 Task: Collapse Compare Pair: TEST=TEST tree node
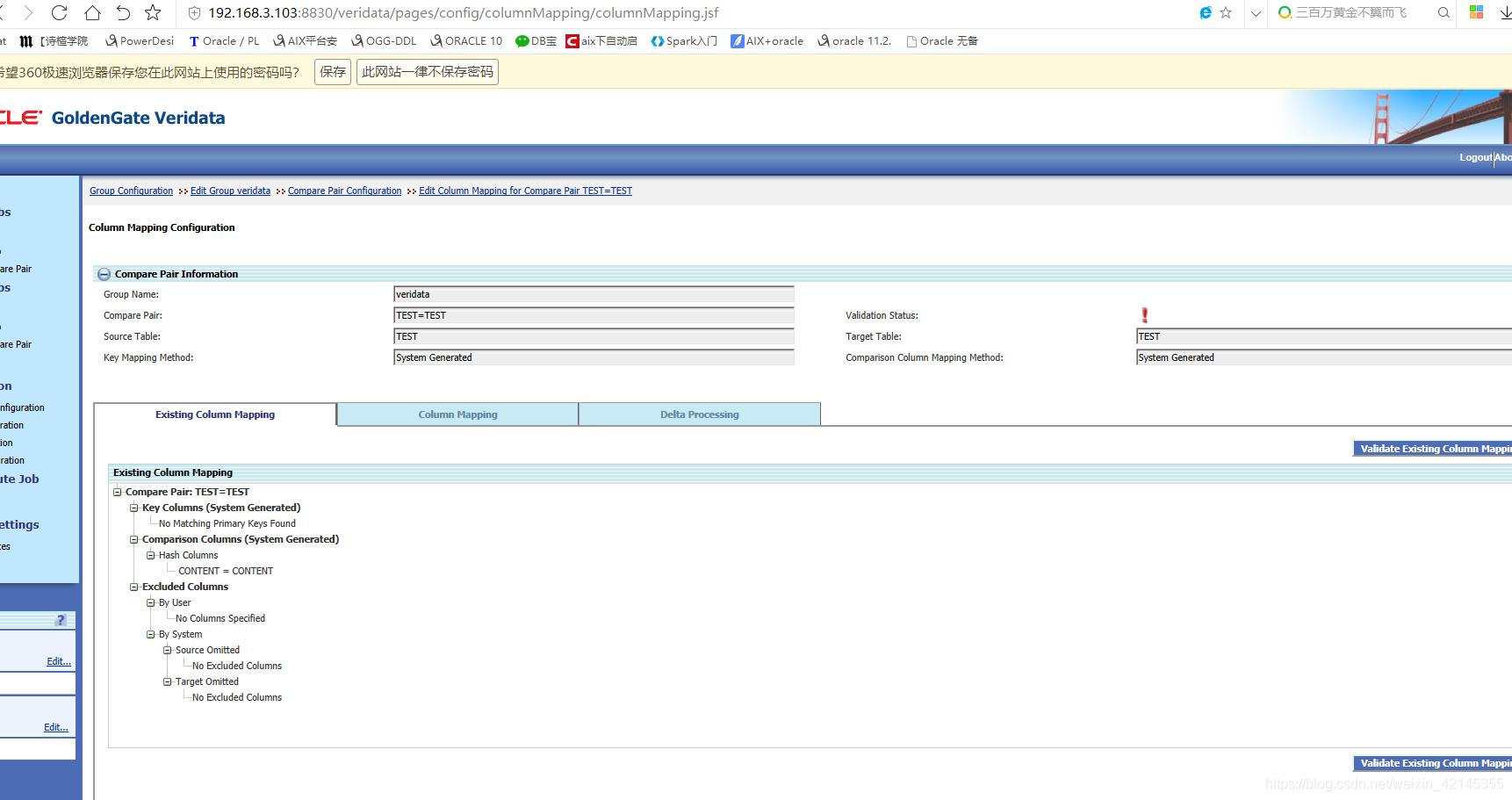[117, 492]
